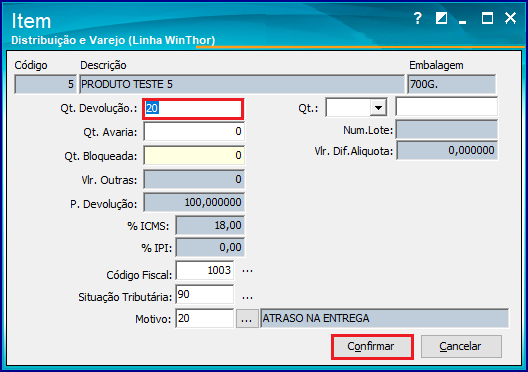
Task: Open the Qt. unit dropdown arrow
Action: pos(378,108)
